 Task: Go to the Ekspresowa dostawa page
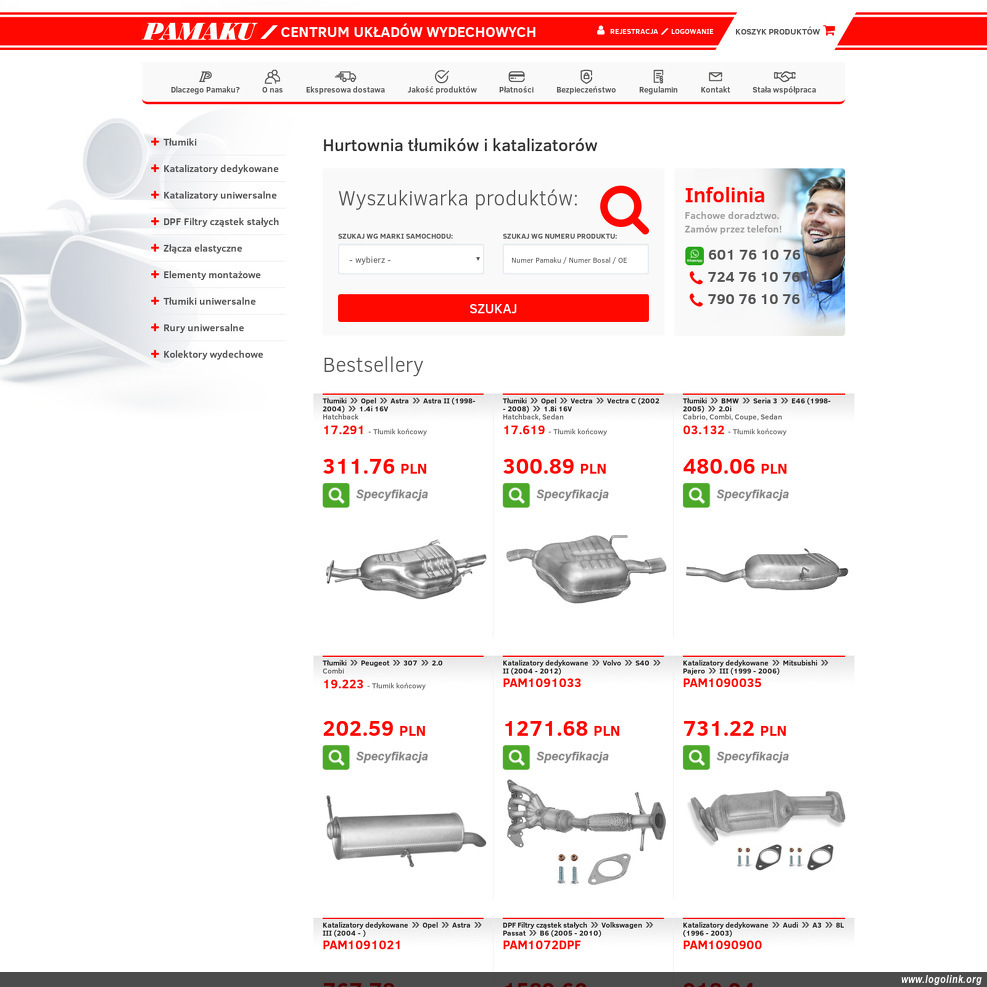point(346,90)
